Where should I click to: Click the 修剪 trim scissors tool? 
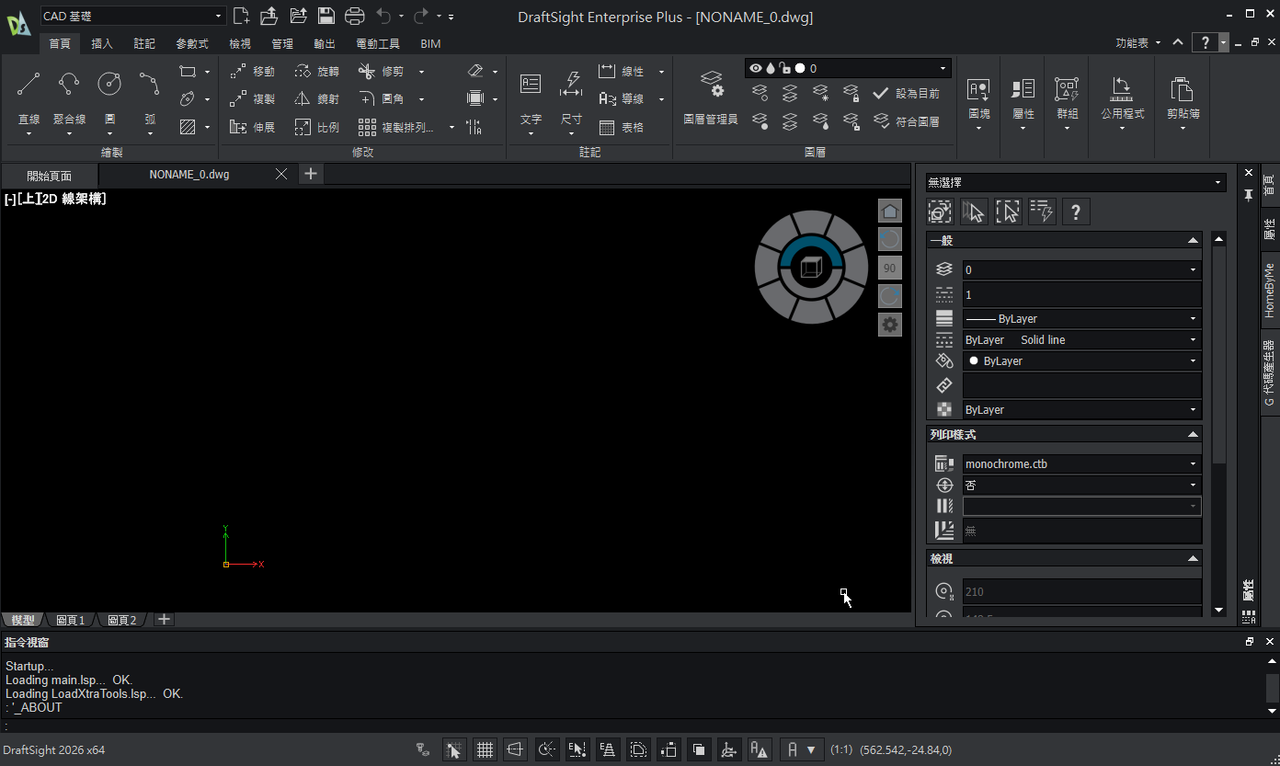pyautogui.click(x=381, y=72)
